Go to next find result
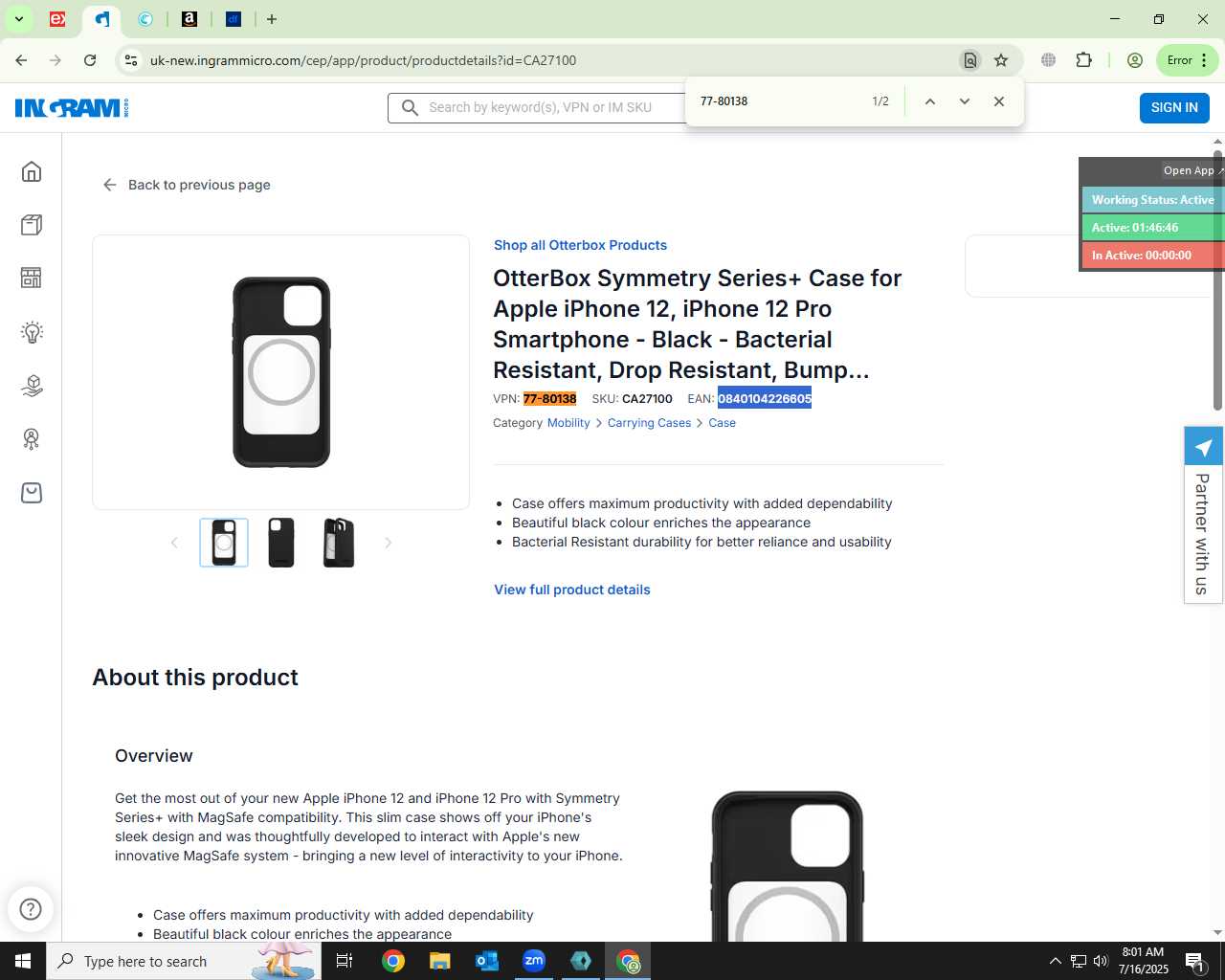 pos(965,101)
